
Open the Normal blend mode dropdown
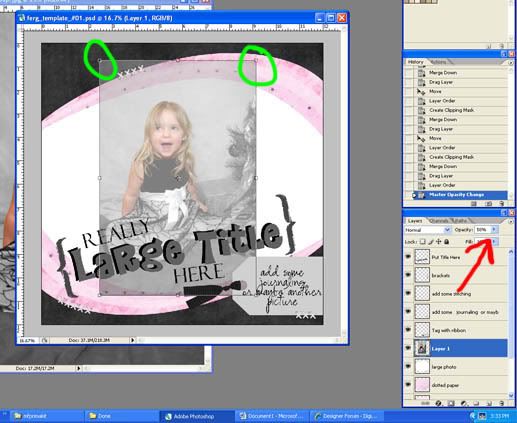click(427, 230)
